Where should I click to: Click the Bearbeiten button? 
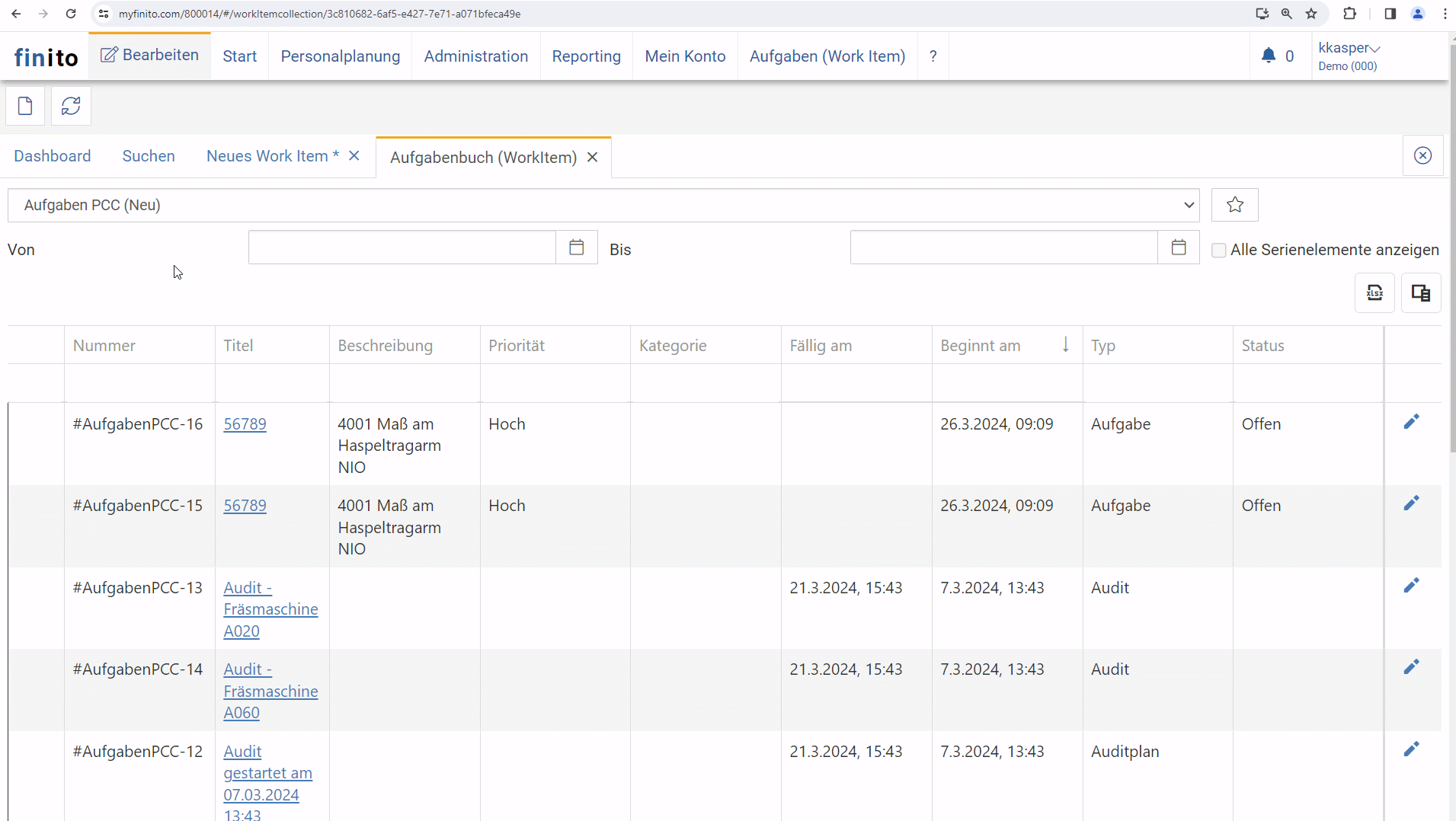pos(150,56)
